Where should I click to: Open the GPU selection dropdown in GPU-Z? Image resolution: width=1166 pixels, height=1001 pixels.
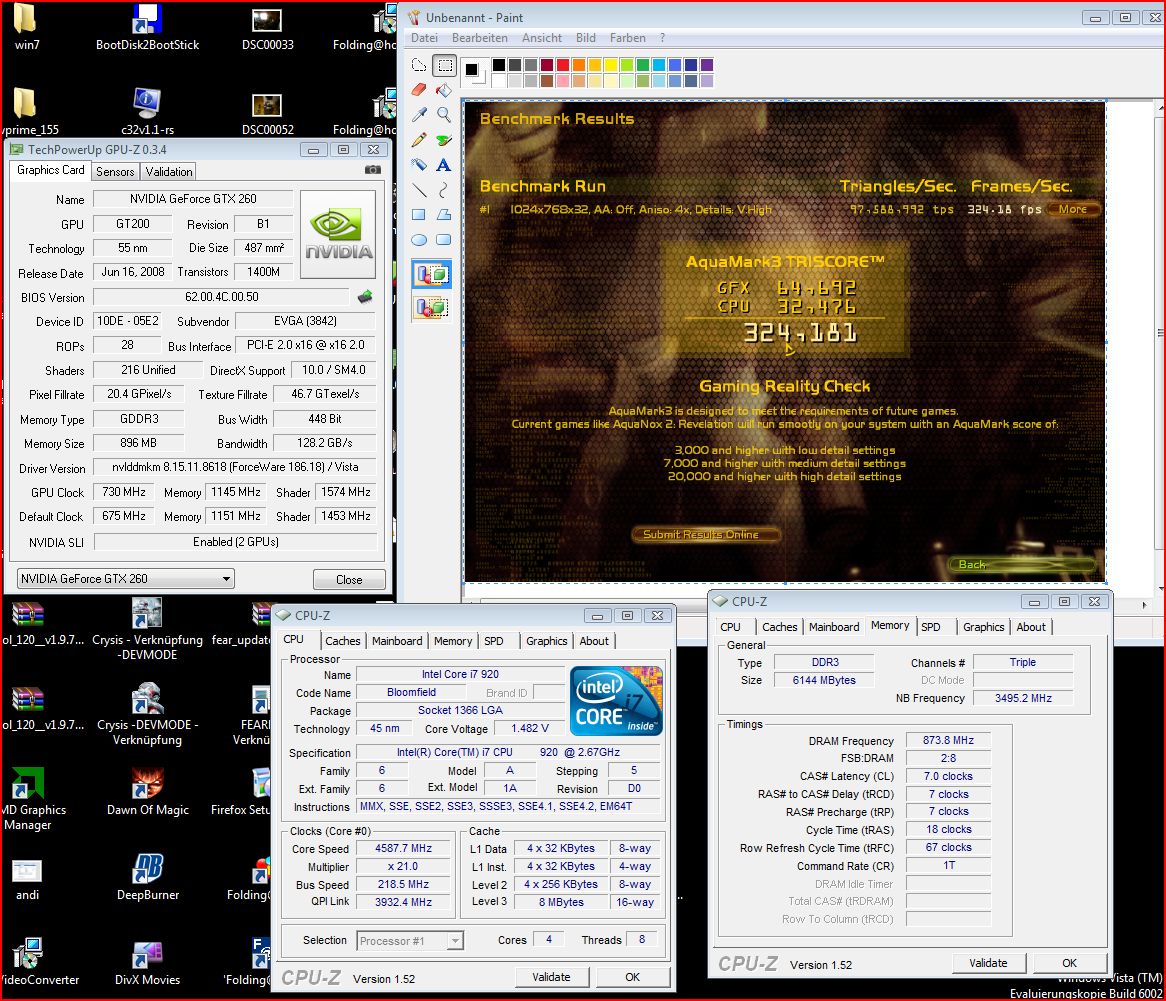pyautogui.click(x=125, y=579)
